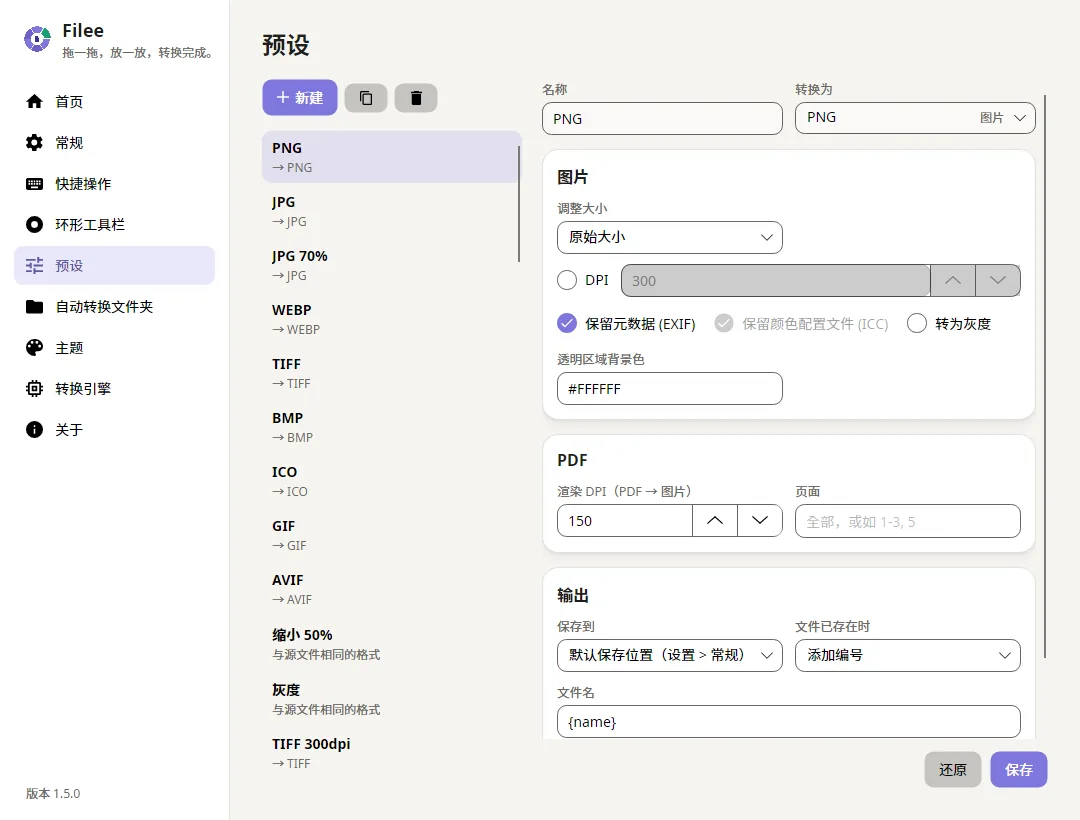
Task: Select the TIFF 300dpi preset
Action: click(390, 753)
